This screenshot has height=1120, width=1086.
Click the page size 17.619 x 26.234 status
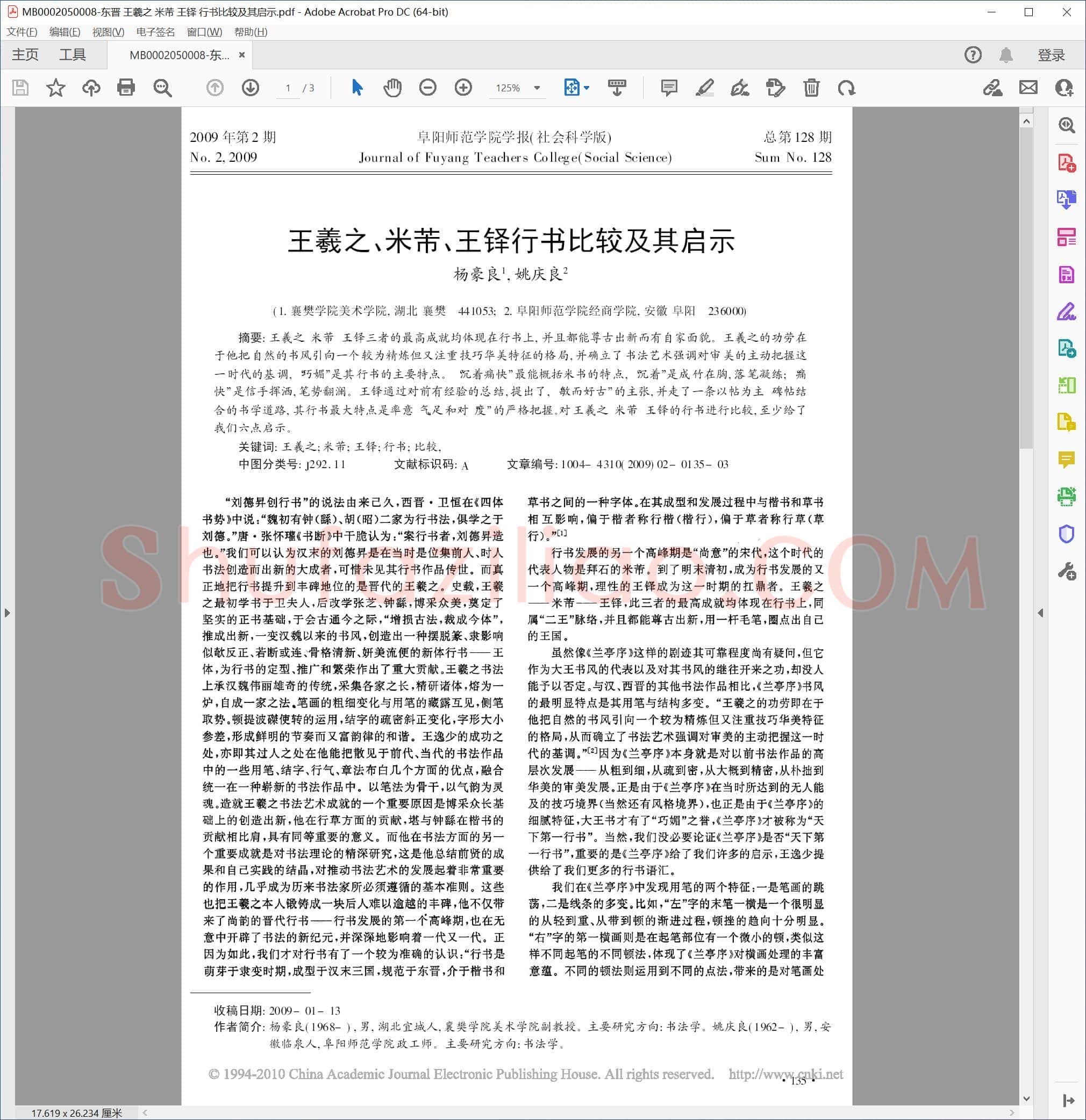(x=76, y=1112)
